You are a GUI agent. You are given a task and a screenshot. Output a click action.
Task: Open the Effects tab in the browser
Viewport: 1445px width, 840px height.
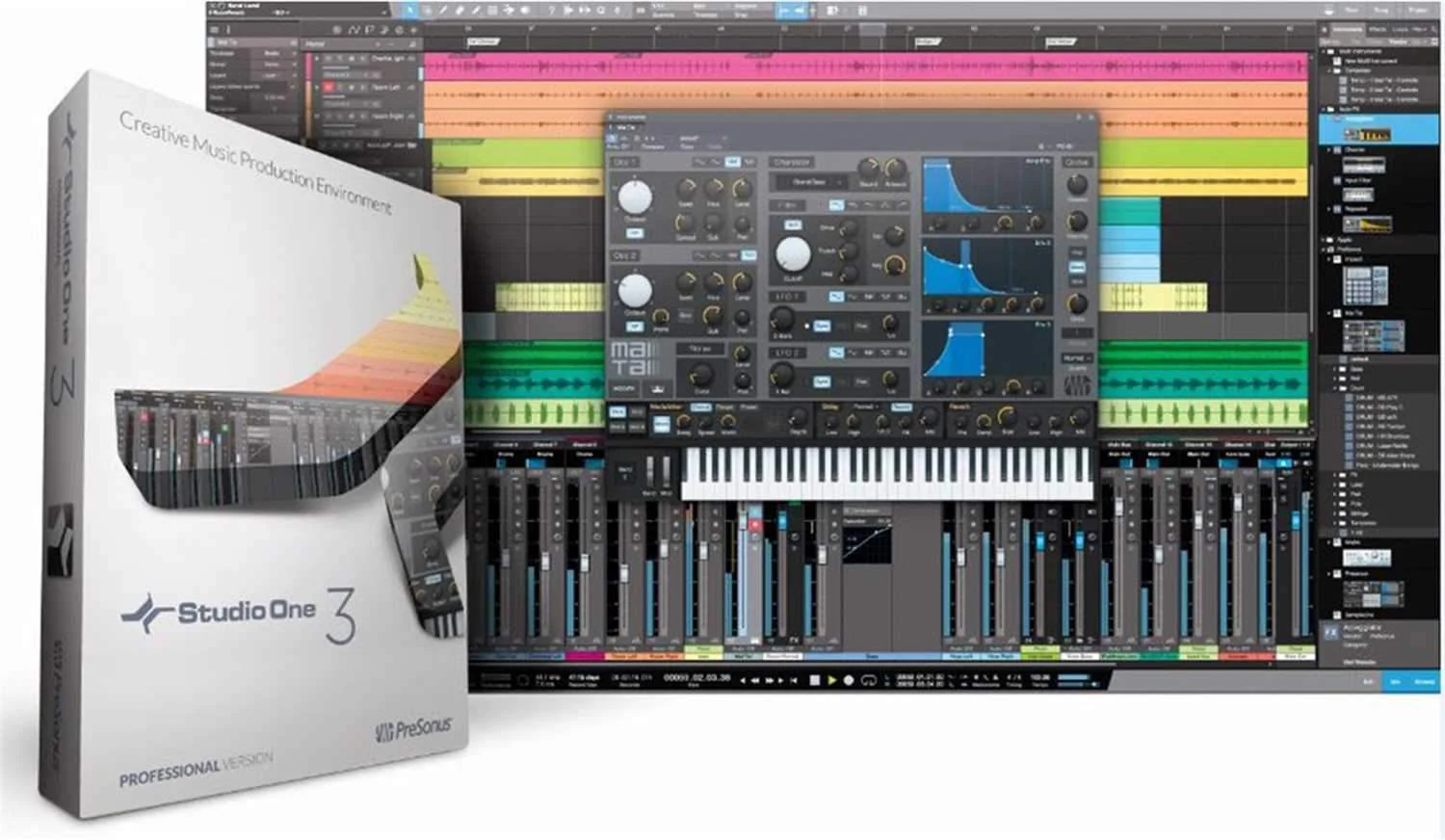click(1378, 30)
